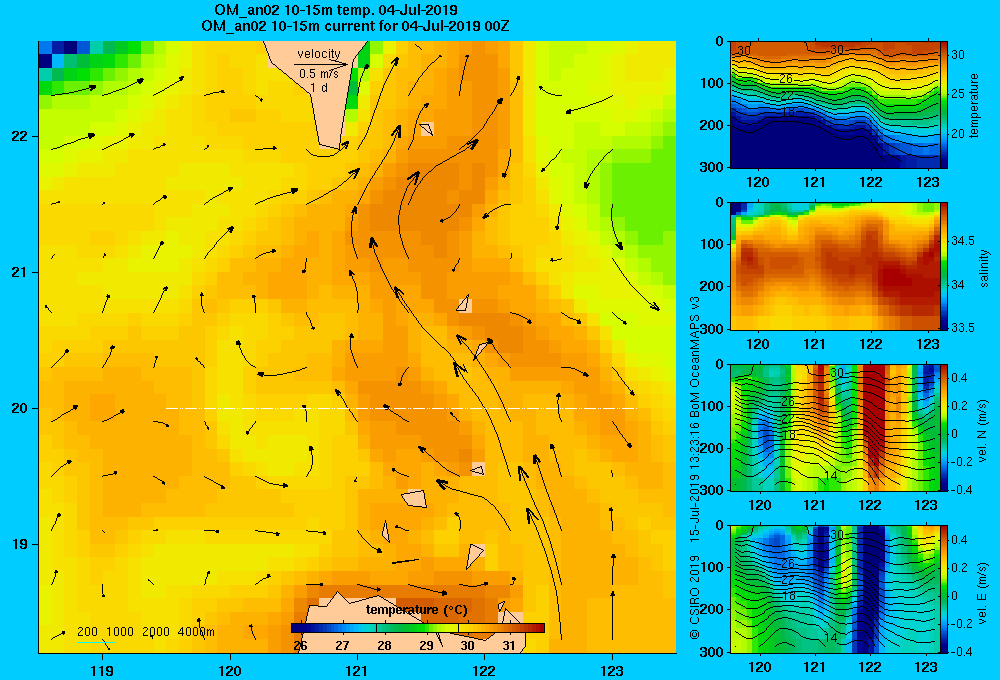1000x680 pixels.
Task: Click the cyan line under the '200' depth label
Action: [x=96, y=642]
